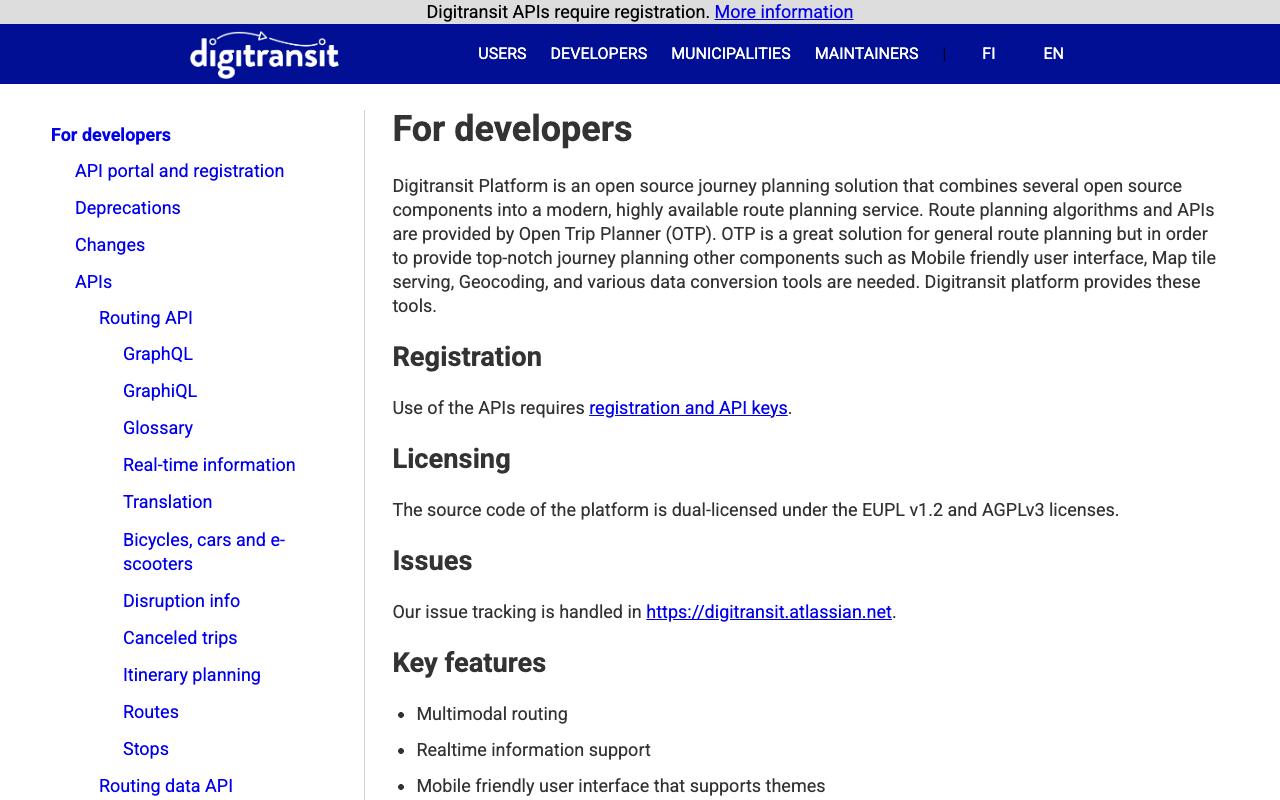Open the USERS menu item

click(x=502, y=54)
